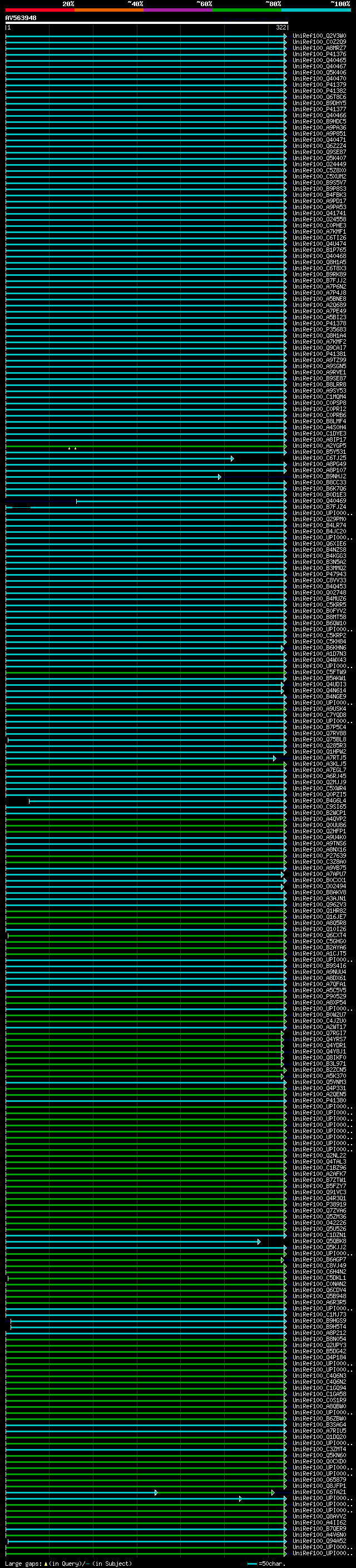Click the UniRef100_C1GA58 label

tap(319, 1394)
